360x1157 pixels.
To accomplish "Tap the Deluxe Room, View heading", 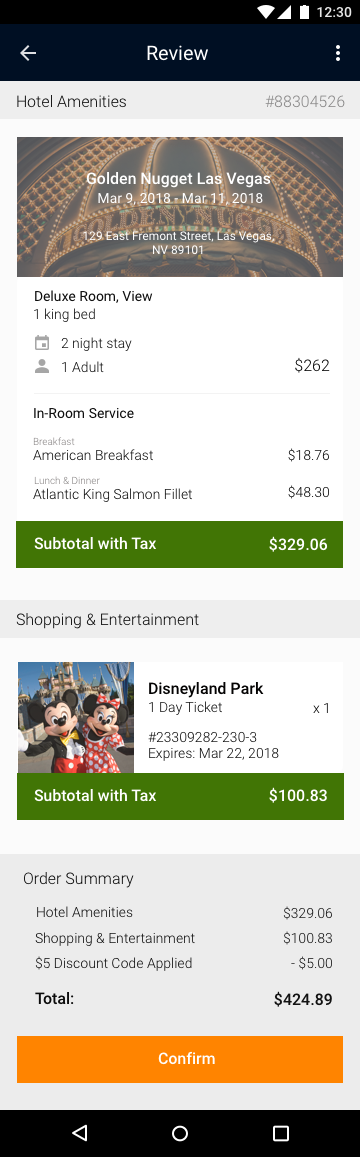I will (x=93, y=297).
